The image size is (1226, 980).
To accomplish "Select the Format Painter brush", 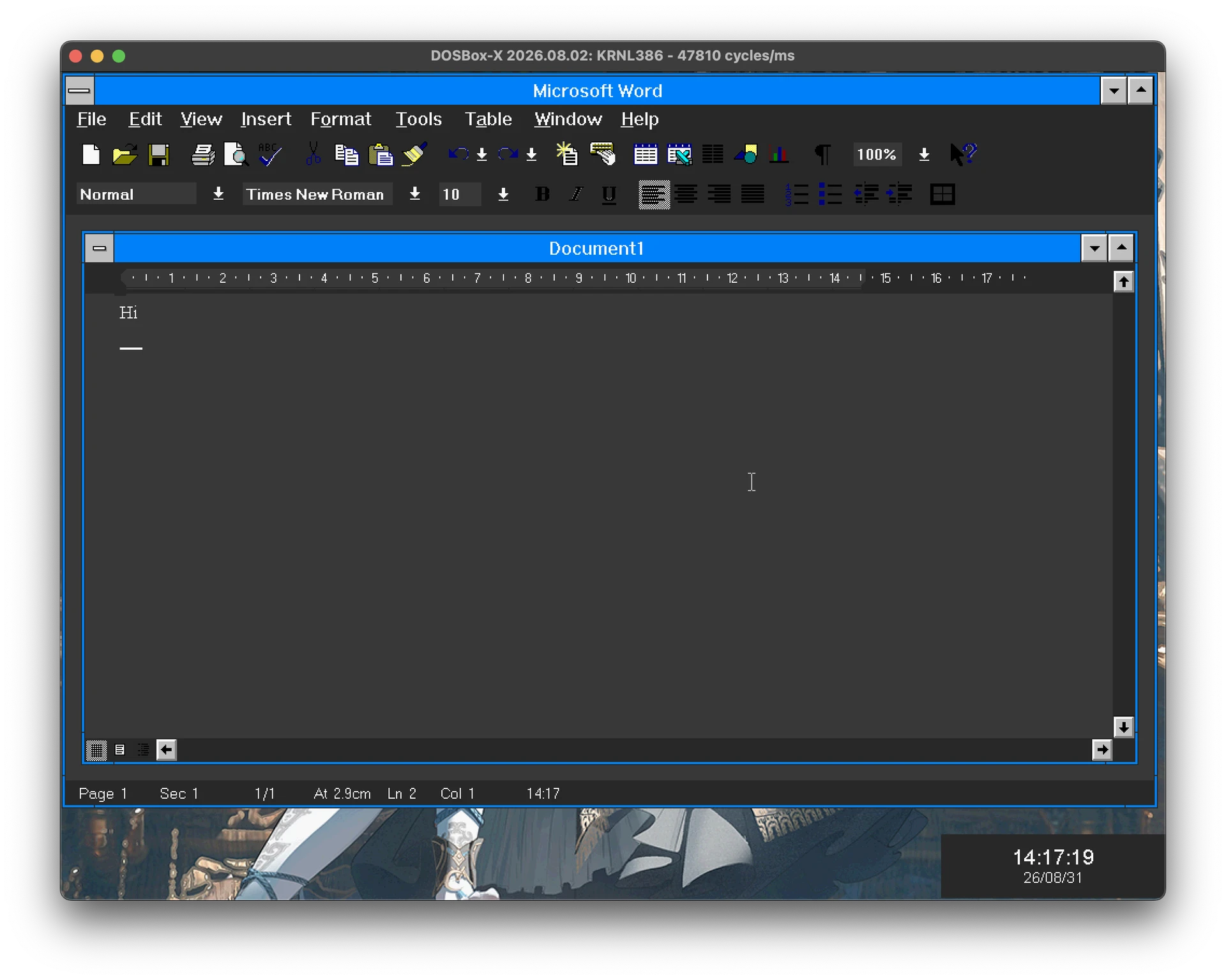I will [x=414, y=155].
